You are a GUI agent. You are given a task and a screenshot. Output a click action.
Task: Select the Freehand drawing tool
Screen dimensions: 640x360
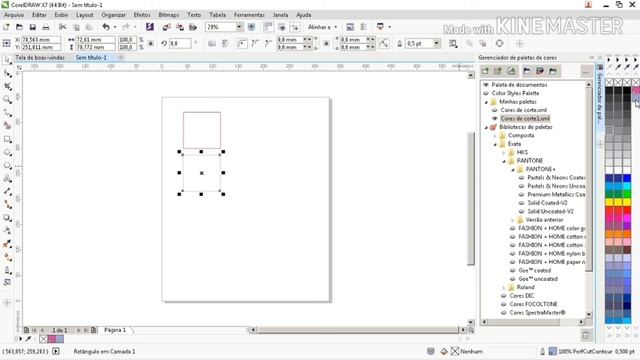(7, 113)
